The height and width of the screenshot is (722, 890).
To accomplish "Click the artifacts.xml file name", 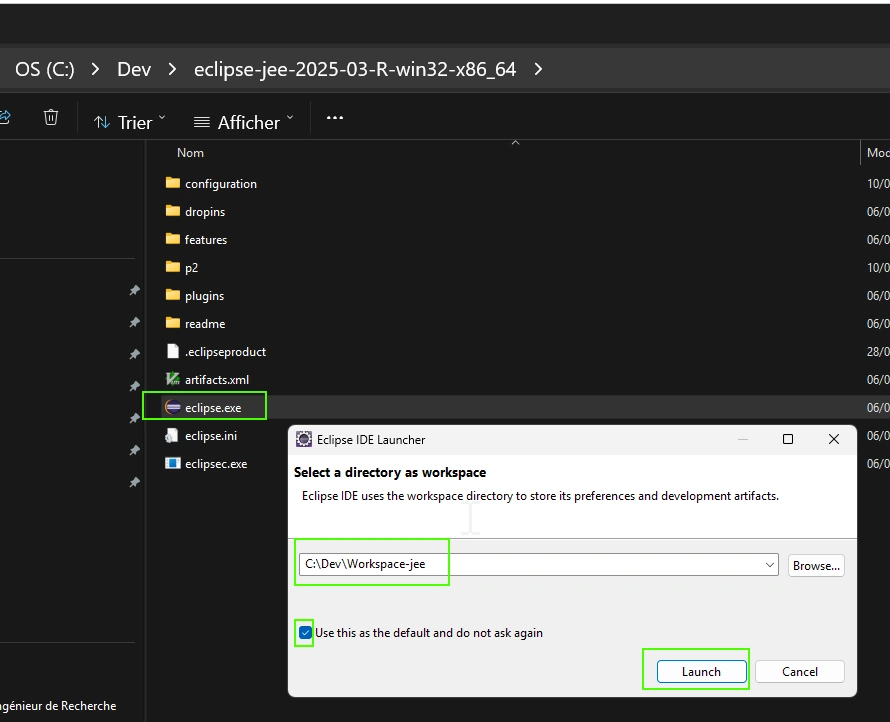I will coord(217,380).
